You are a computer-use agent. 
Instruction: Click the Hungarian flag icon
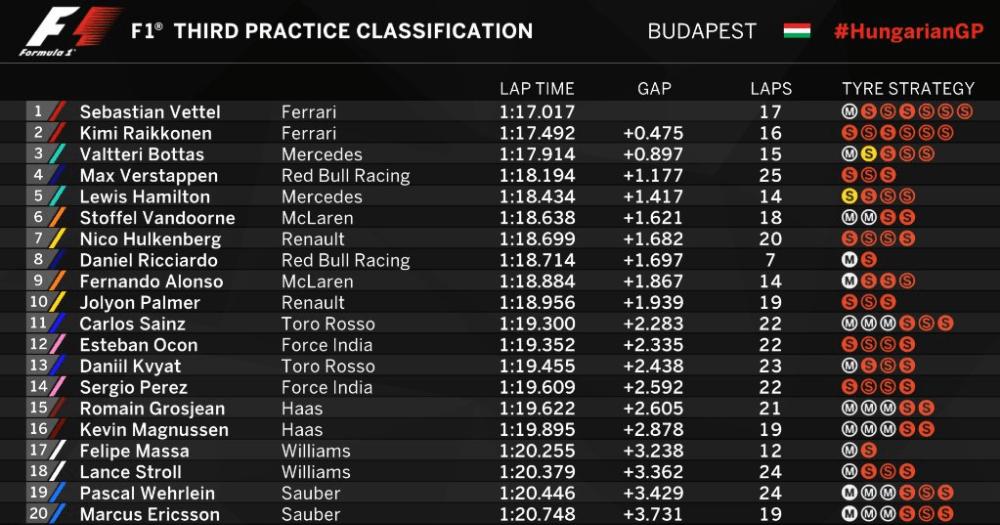pos(797,31)
